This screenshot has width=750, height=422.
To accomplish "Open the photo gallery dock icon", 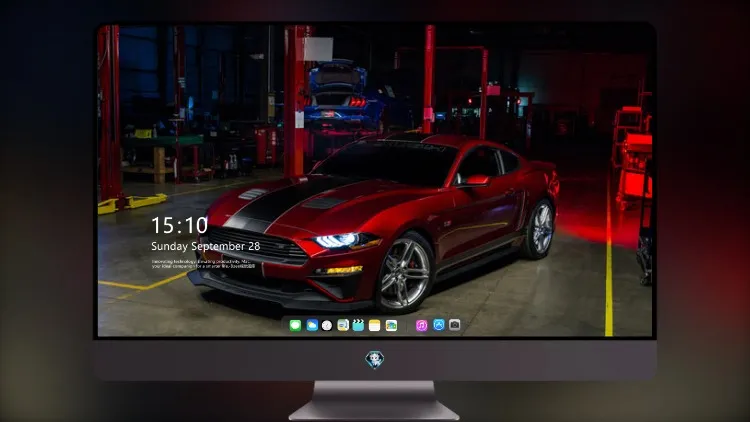I will (391, 325).
